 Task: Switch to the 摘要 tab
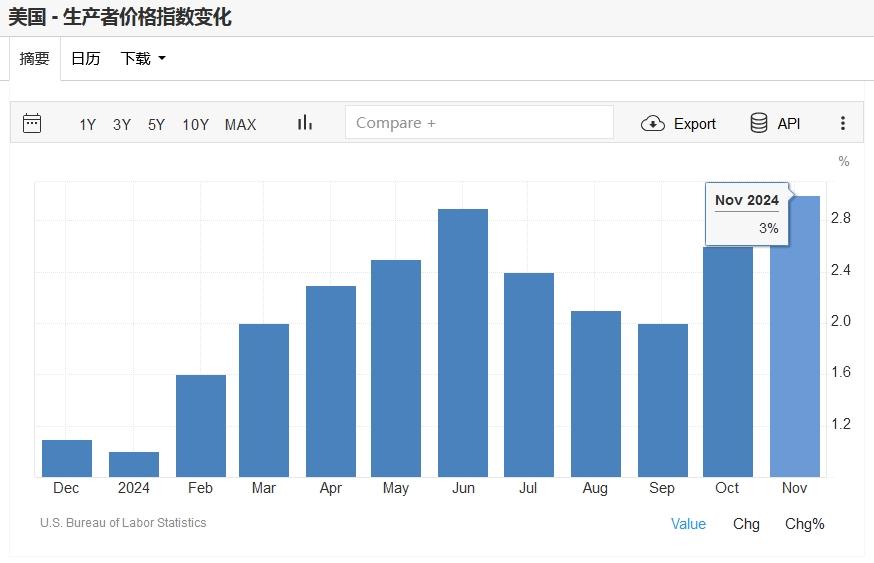(35, 59)
